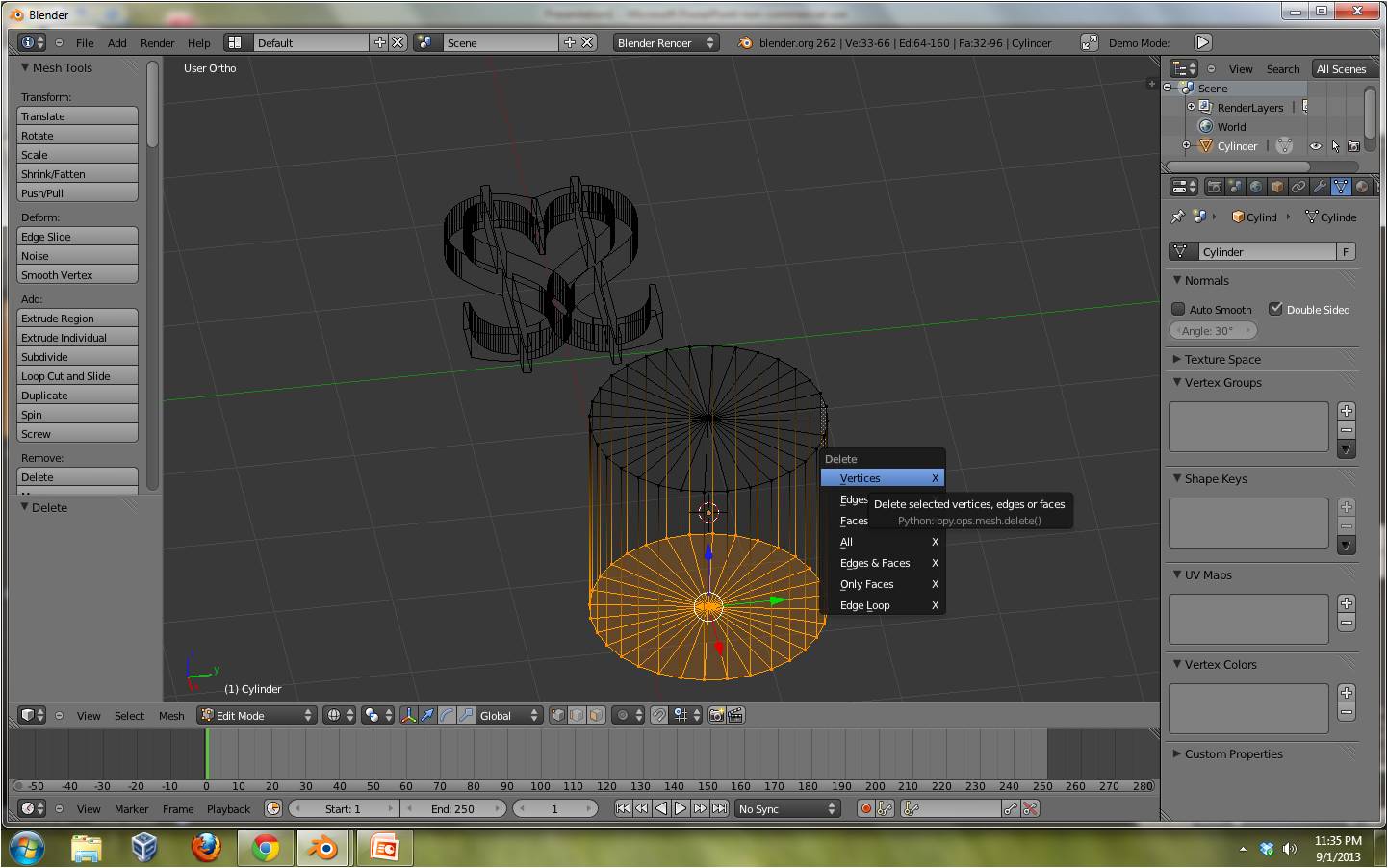Click the OpenGL render image camera icon
1388x868 pixels.
[x=716, y=715]
